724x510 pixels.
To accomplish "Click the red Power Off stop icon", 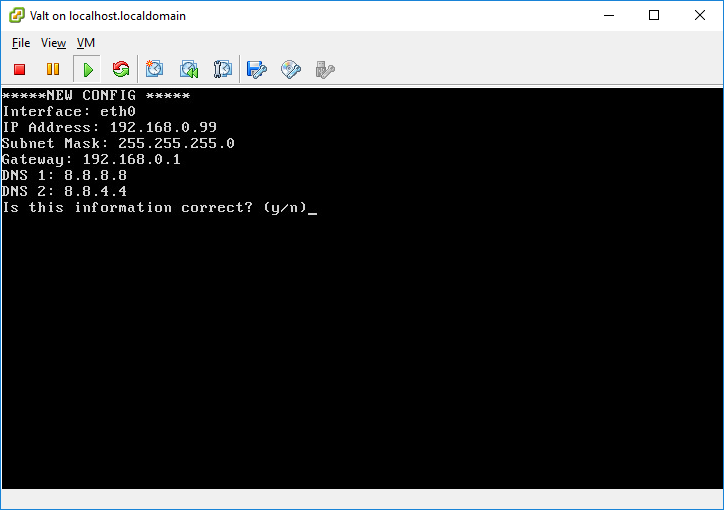I will (19, 70).
